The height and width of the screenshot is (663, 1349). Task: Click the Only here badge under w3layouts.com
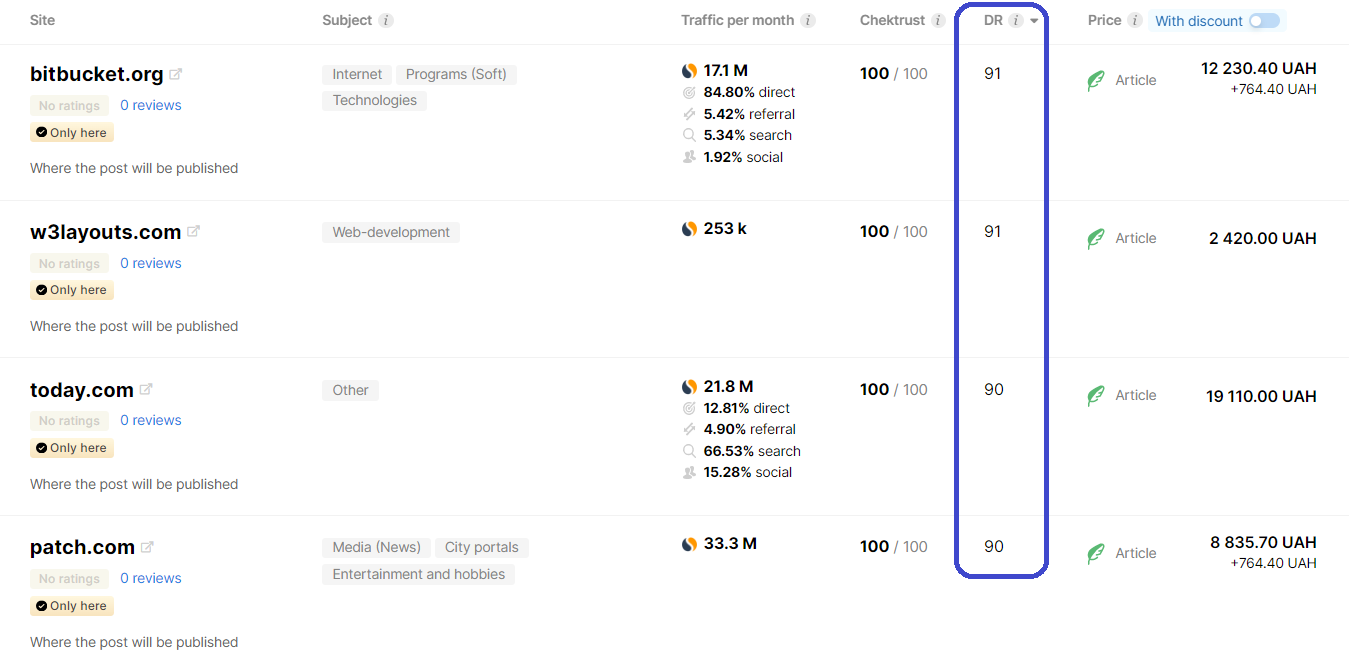pyautogui.click(x=71, y=289)
